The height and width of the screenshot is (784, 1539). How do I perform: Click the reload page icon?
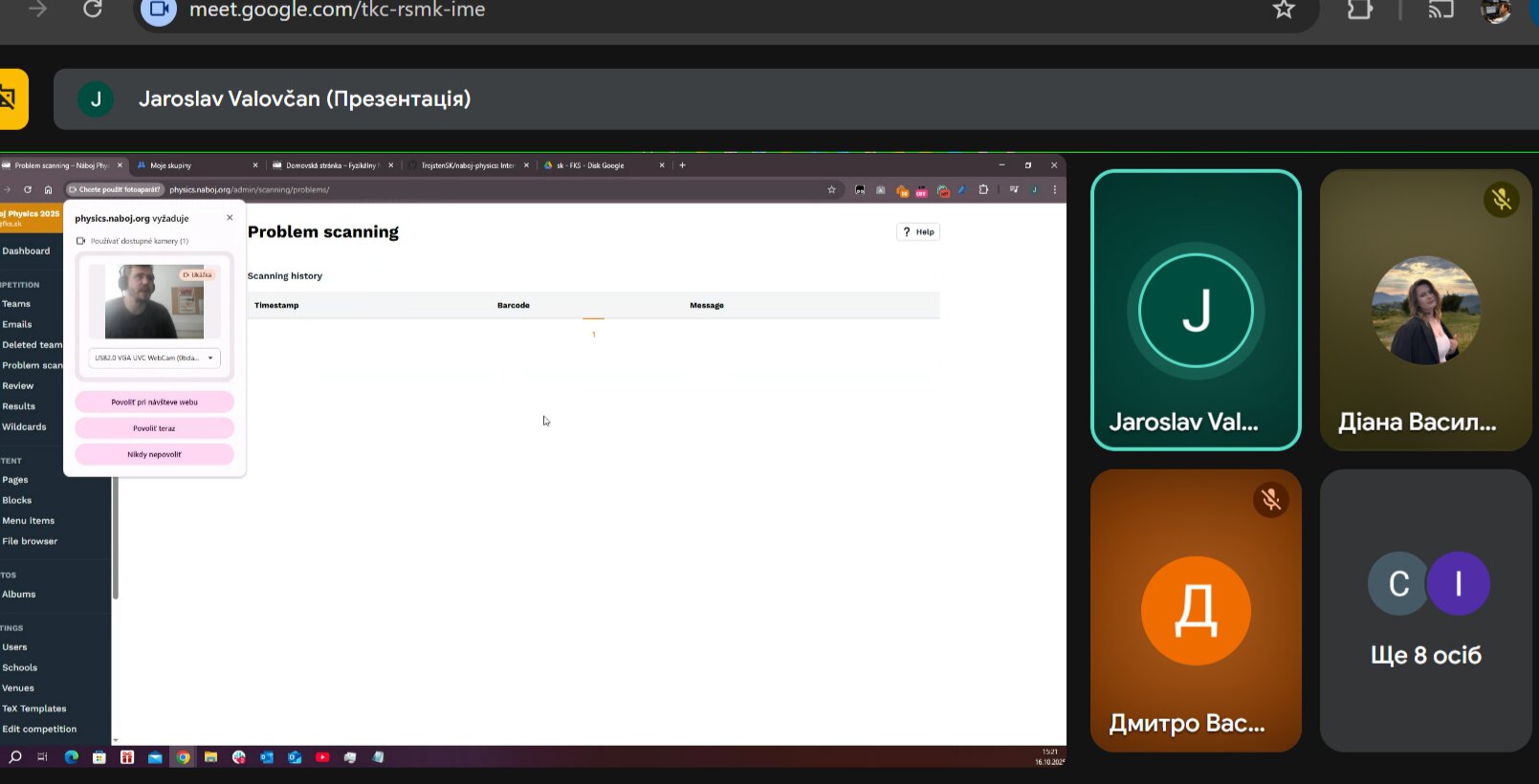pyautogui.click(x=93, y=10)
